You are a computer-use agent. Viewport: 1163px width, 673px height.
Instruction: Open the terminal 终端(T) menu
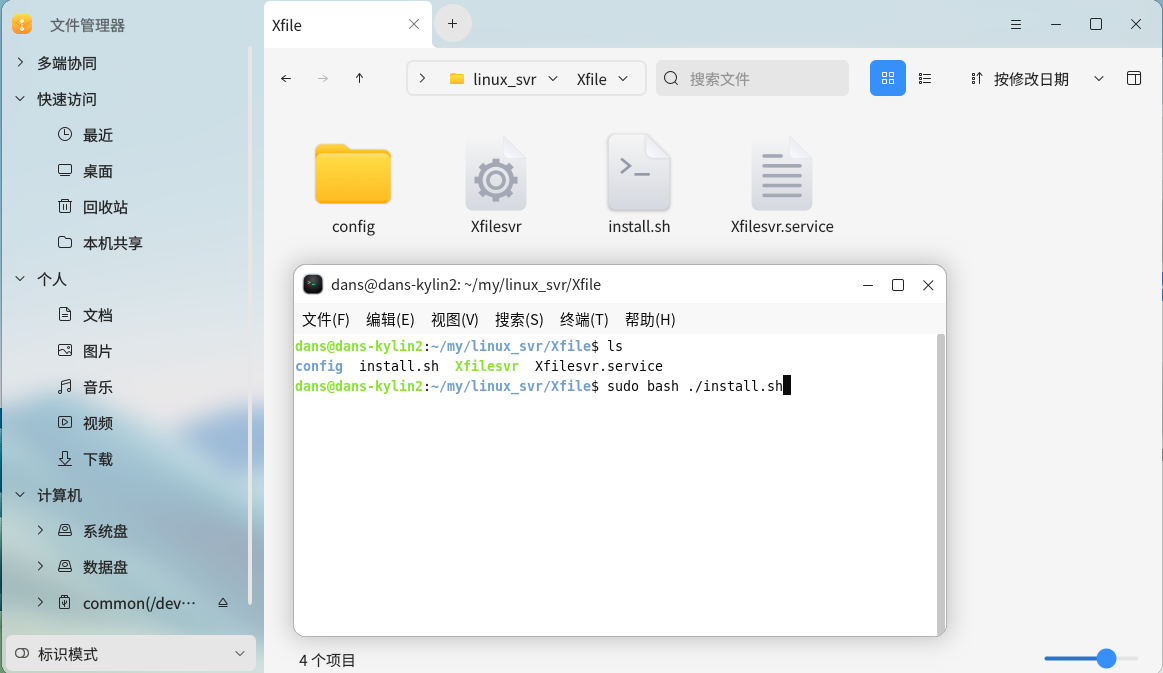pyautogui.click(x=584, y=320)
